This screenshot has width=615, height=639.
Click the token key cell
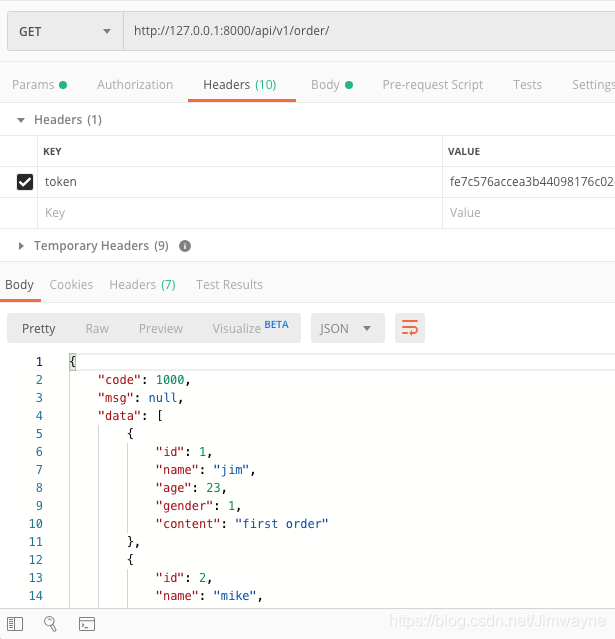pyautogui.click(x=240, y=182)
